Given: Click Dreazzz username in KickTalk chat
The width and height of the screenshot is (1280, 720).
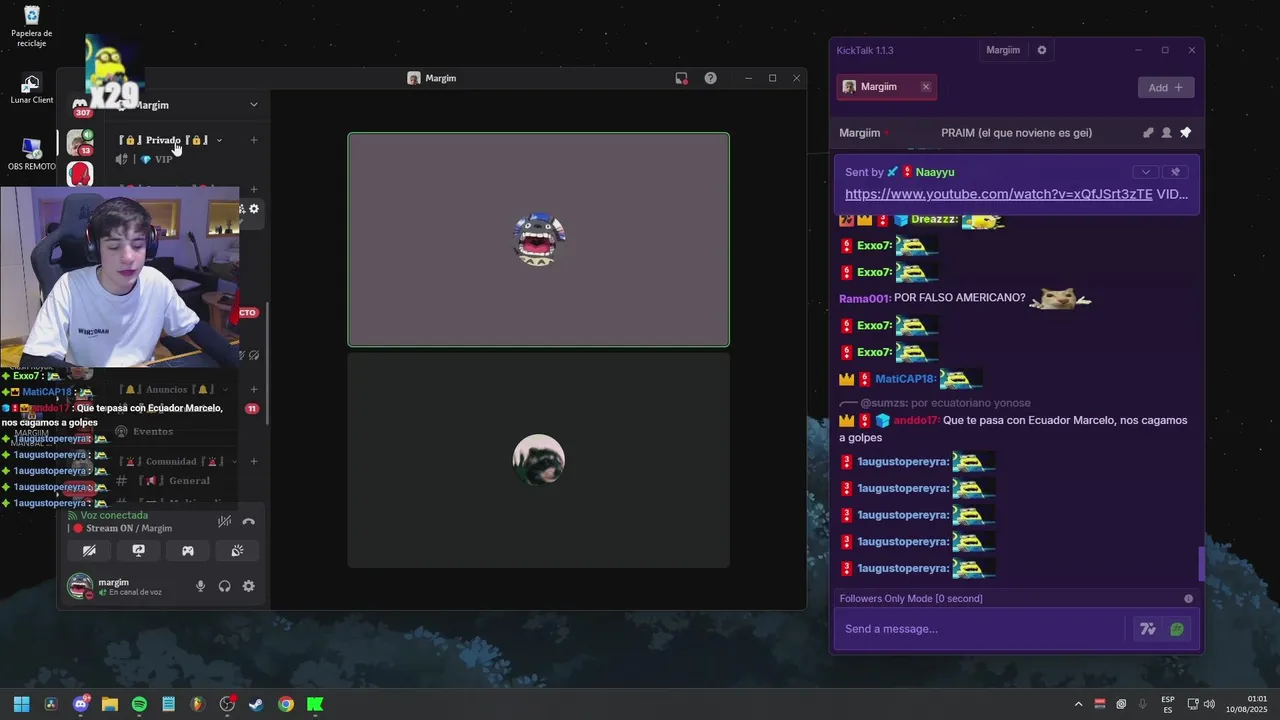Looking at the screenshot, I should [x=934, y=219].
